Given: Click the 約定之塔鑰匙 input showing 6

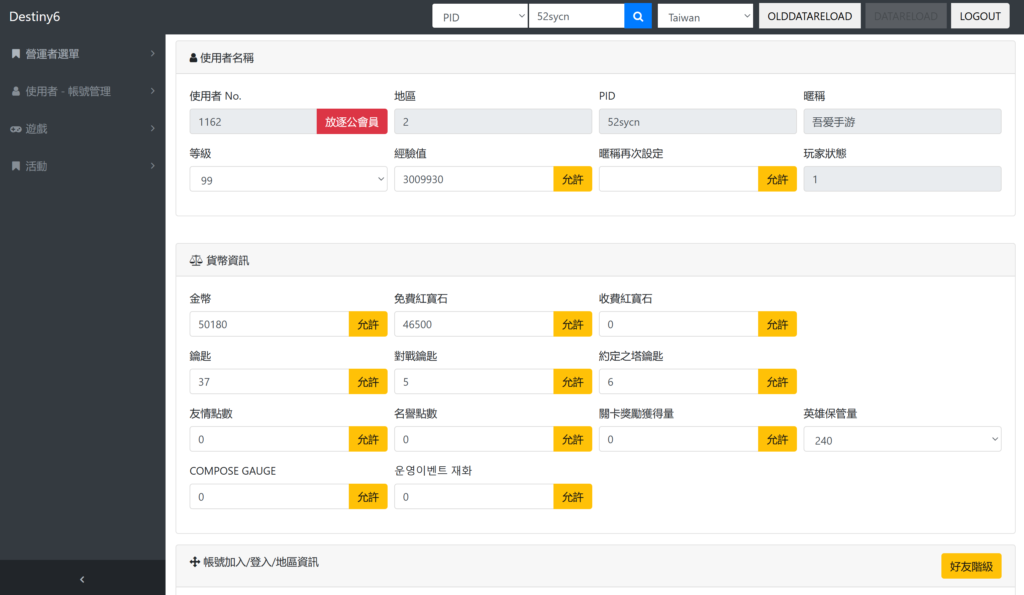Looking at the screenshot, I should click(x=678, y=381).
